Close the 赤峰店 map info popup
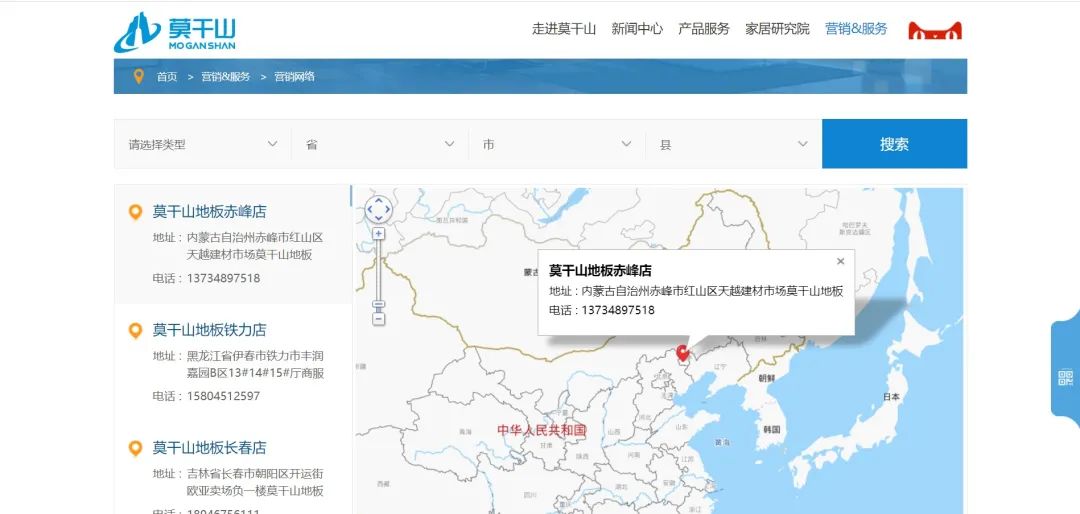The image size is (1080, 514). tap(840, 261)
